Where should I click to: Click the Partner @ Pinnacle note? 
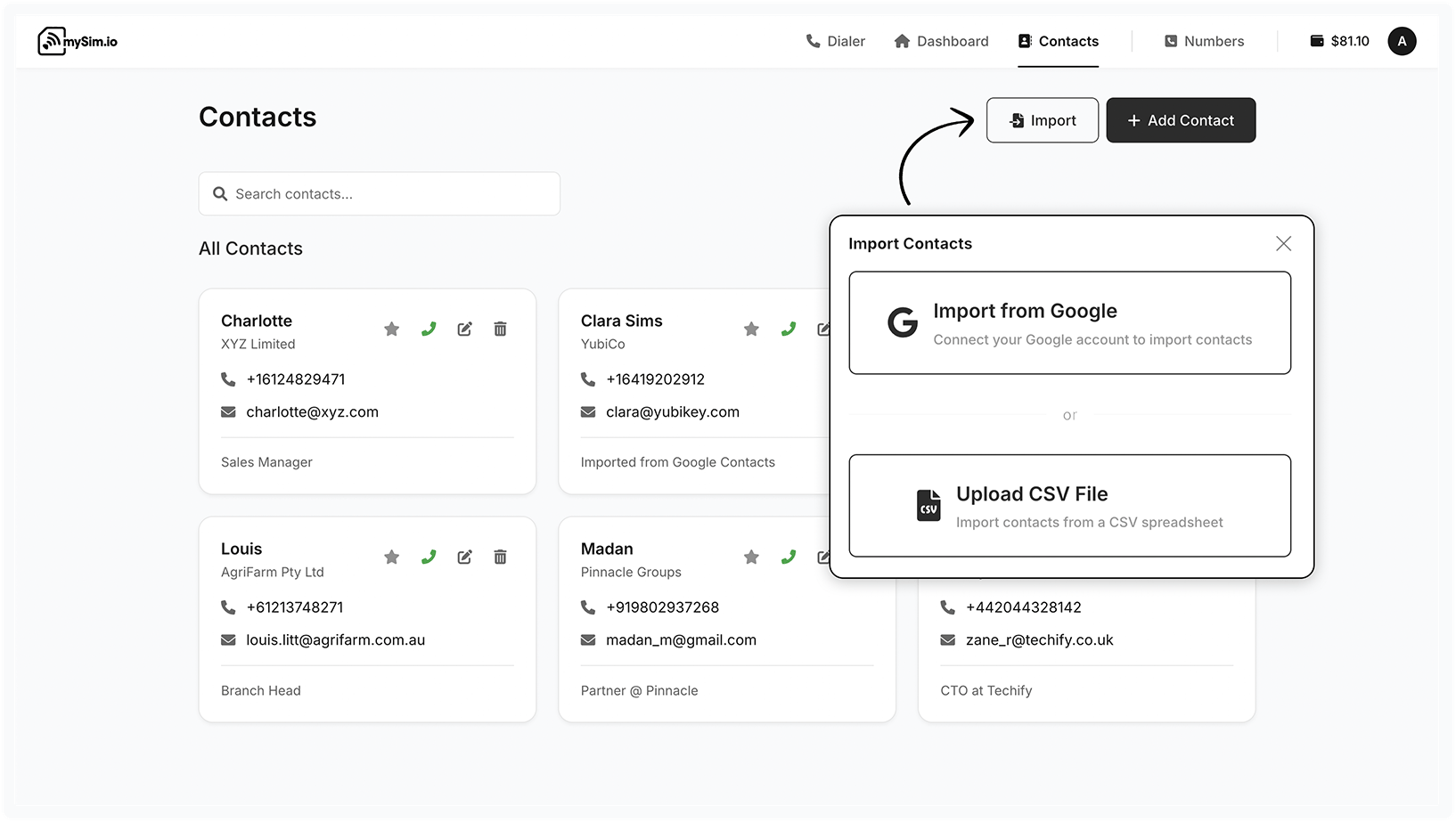[640, 690]
